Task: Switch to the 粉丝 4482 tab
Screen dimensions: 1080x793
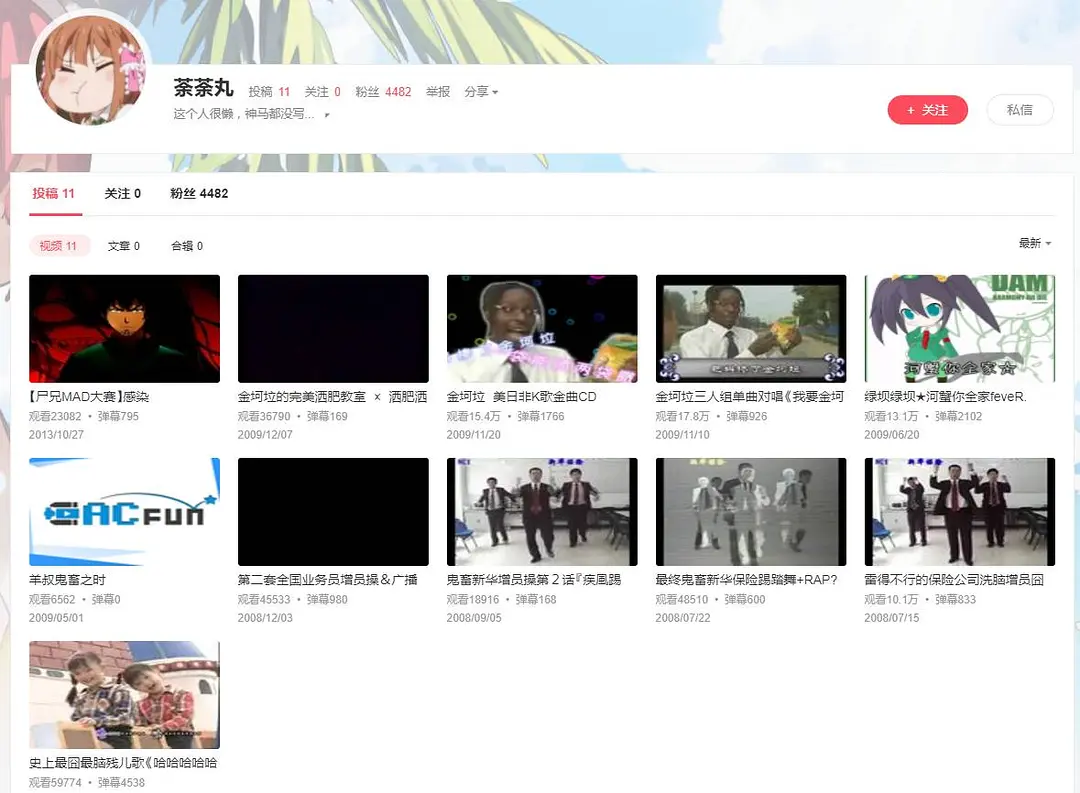Action: (x=199, y=193)
